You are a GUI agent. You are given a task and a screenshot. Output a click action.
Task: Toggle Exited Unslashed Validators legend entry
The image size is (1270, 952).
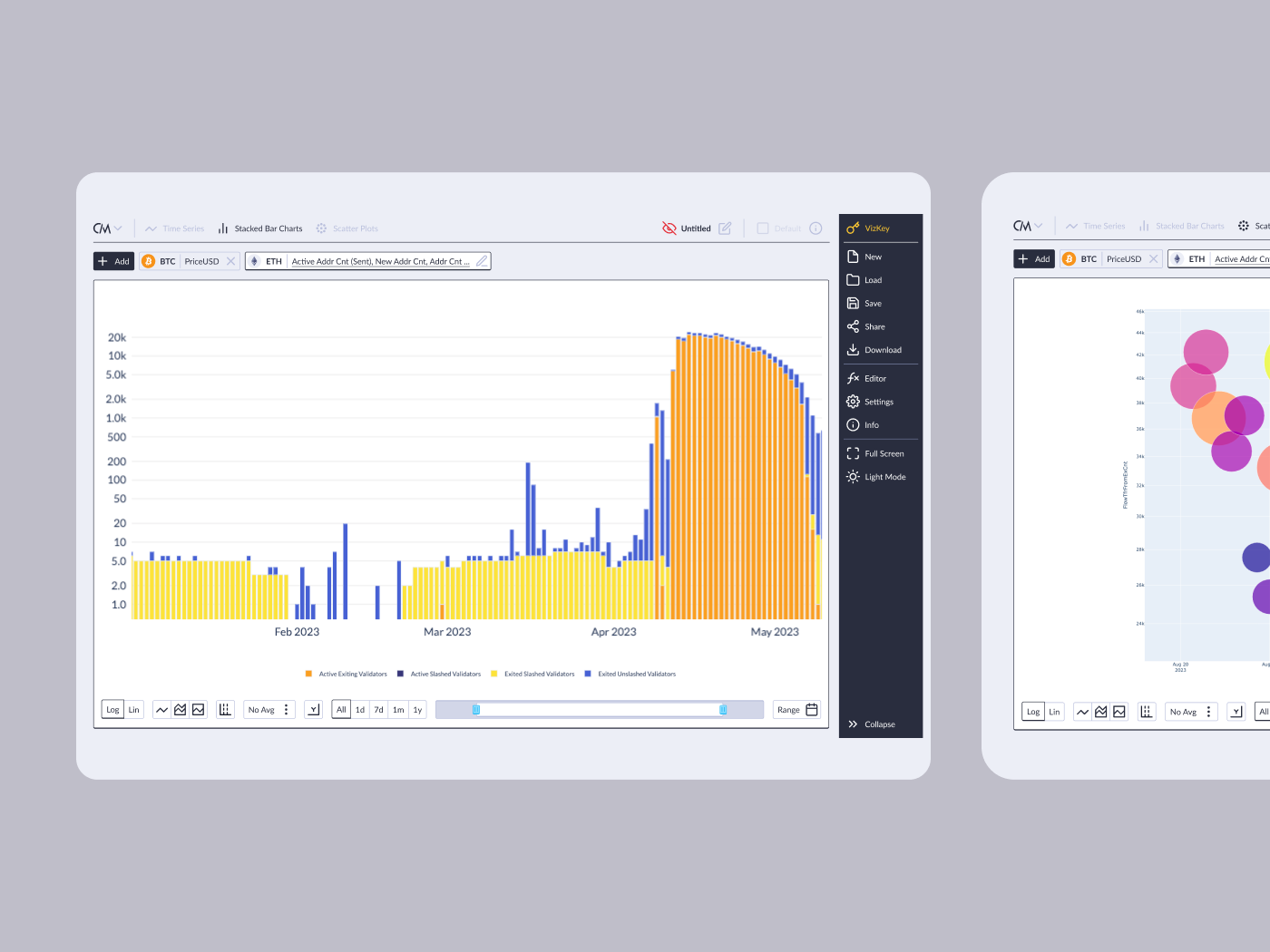[630, 674]
